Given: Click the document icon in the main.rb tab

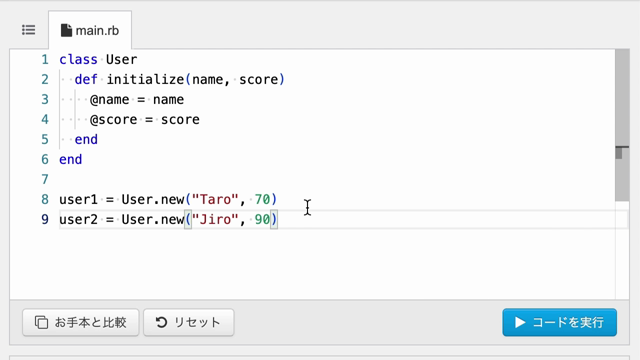Looking at the screenshot, I should click(66, 30).
